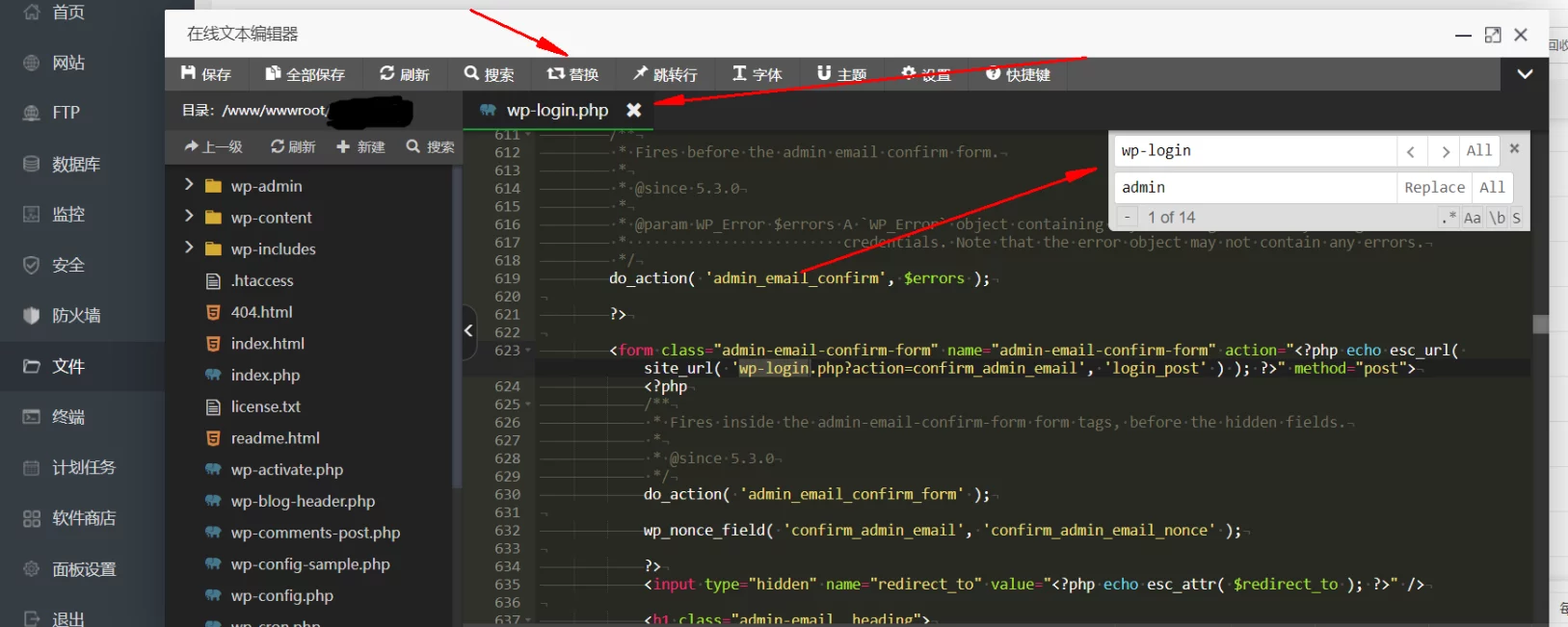This screenshot has width=1568, height=627.
Task: Click the 网站 globe icon in the sidebar
Action: click(32, 63)
